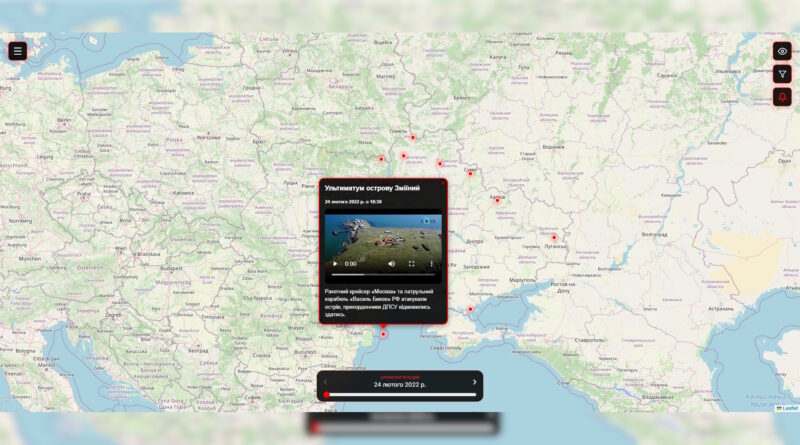Select the marker south of Запоріжжя
This screenshot has width=800, height=445.
(x=470, y=309)
